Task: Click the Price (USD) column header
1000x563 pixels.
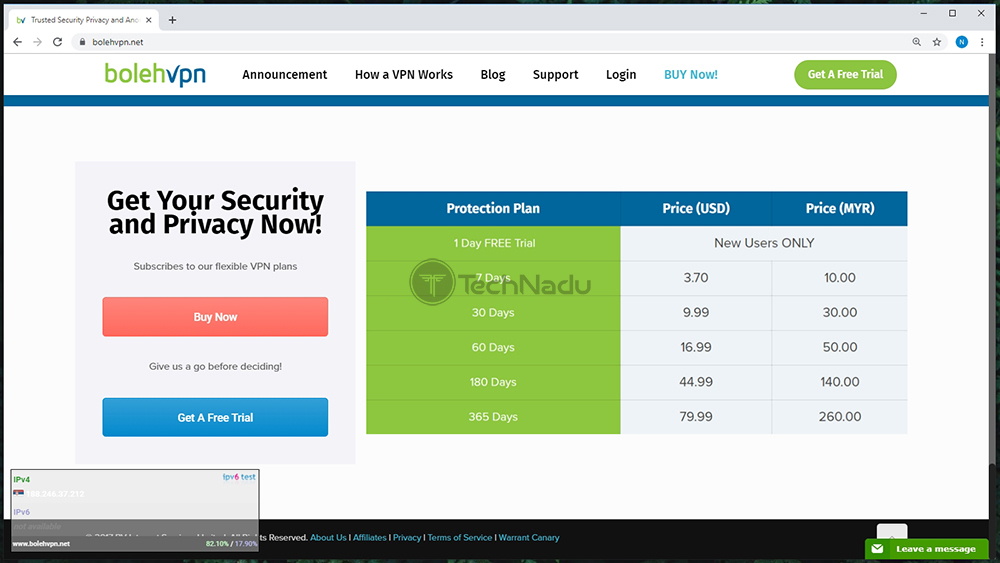Action: click(x=696, y=208)
